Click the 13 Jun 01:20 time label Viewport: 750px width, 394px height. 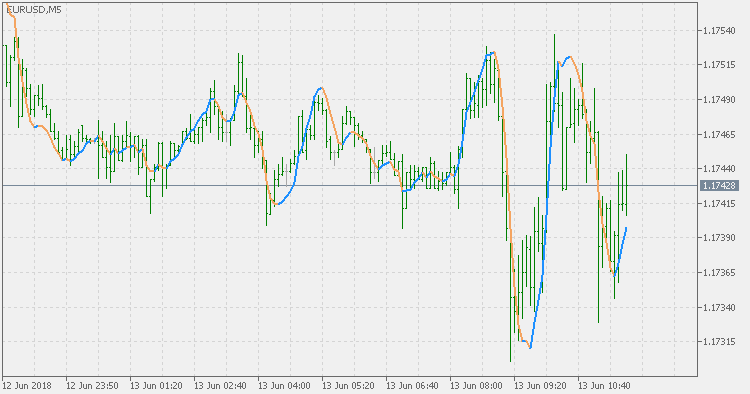pos(156,385)
